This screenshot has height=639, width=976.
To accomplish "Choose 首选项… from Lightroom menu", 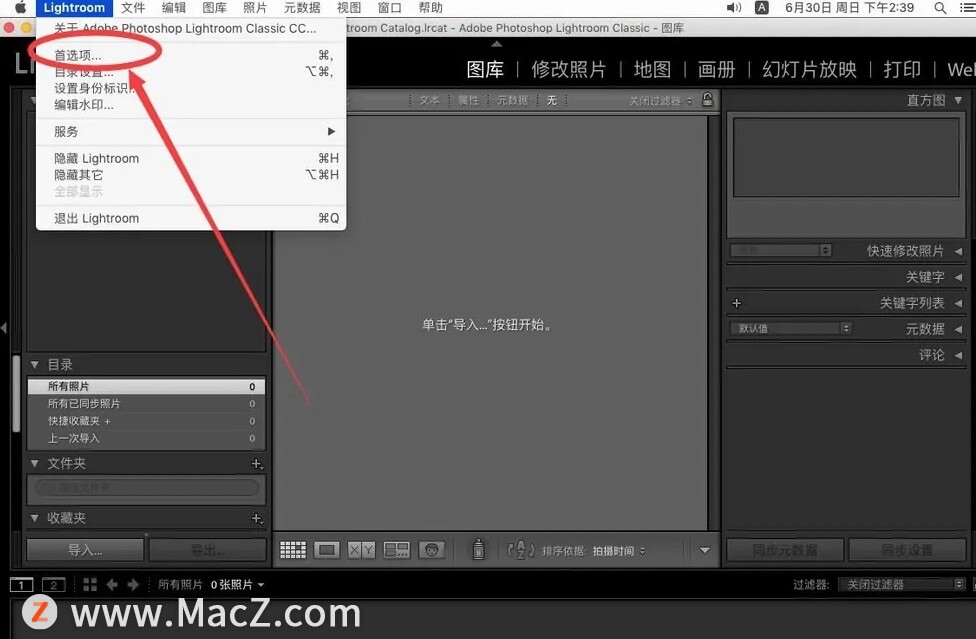I will tap(191, 55).
